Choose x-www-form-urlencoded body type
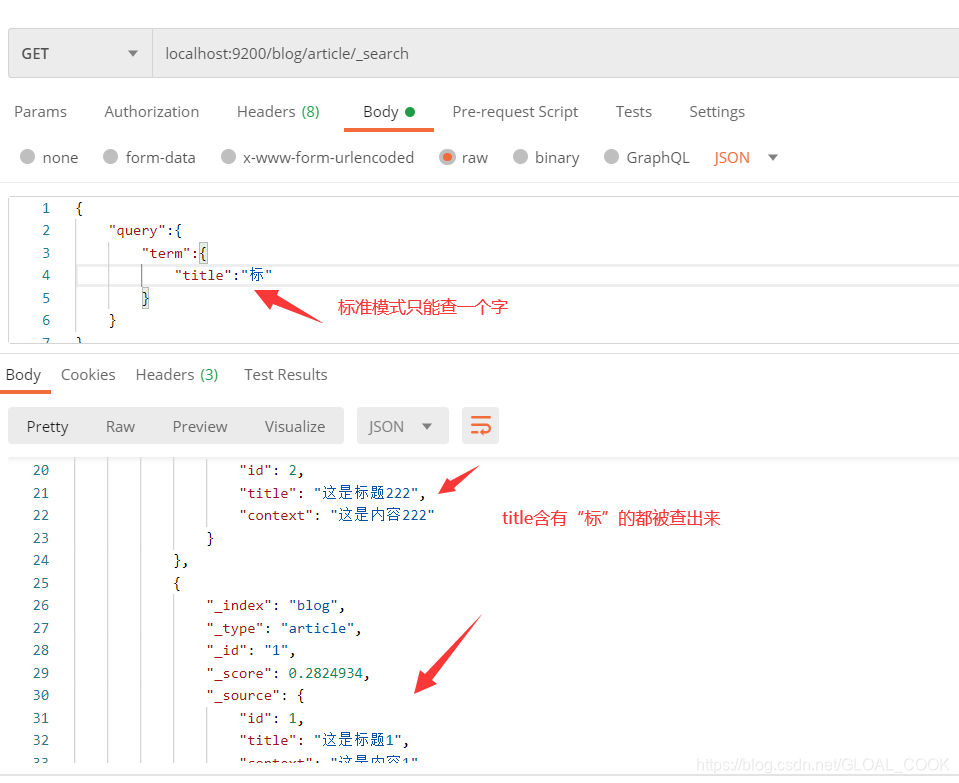This screenshot has width=959, height=783. click(x=228, y=157)
